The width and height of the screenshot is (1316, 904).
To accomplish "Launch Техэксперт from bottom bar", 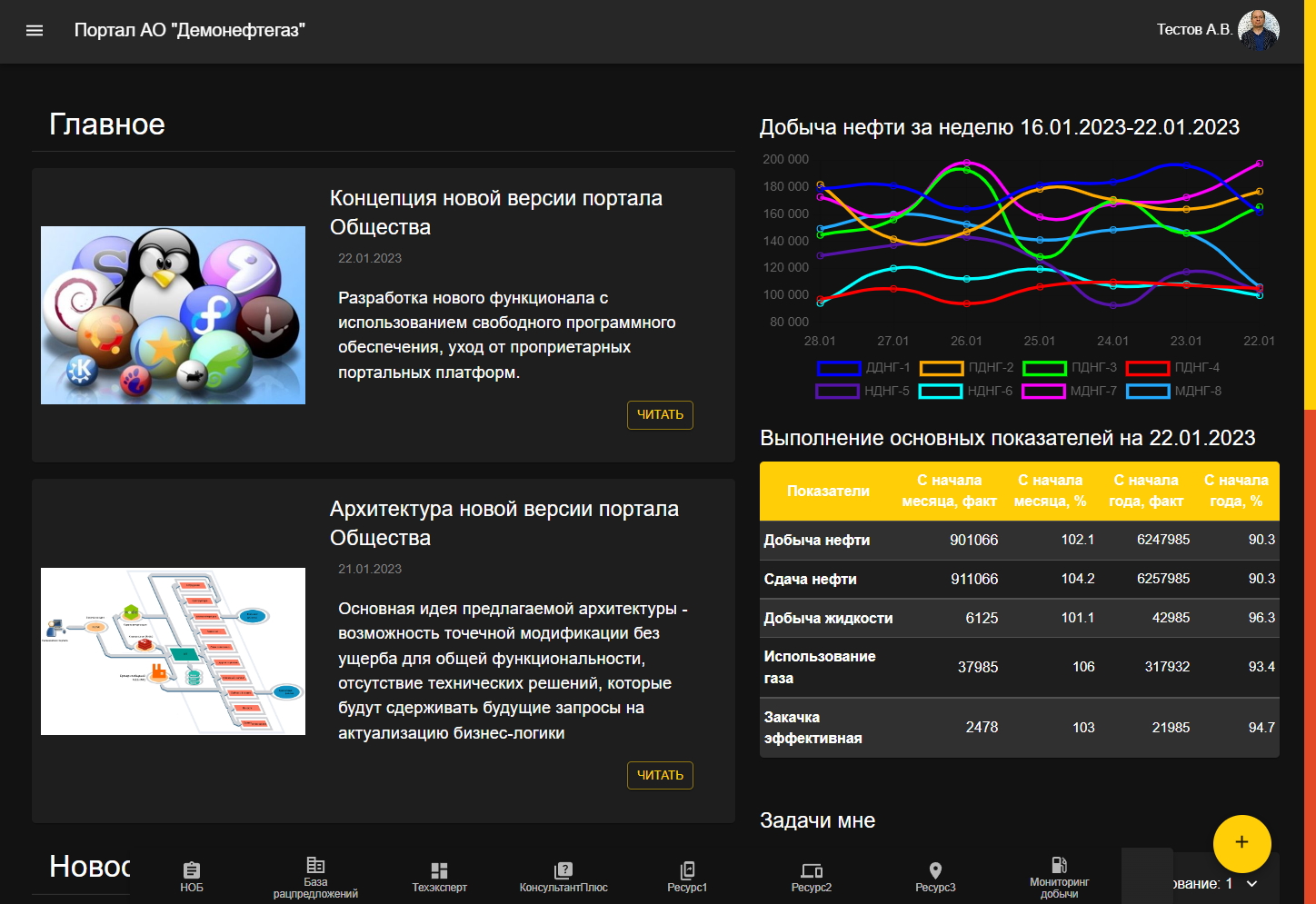I will [439, 870].
